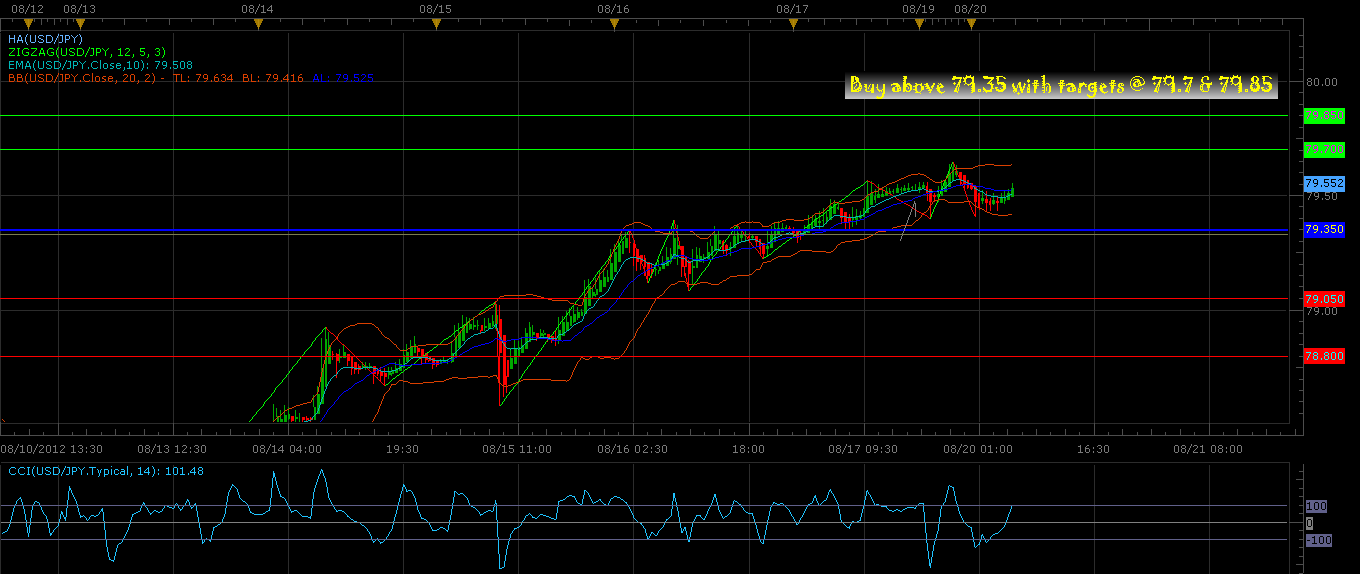Click the red 78.800 price level tag
The image size is (1360, 574).
coord(1324,356)
